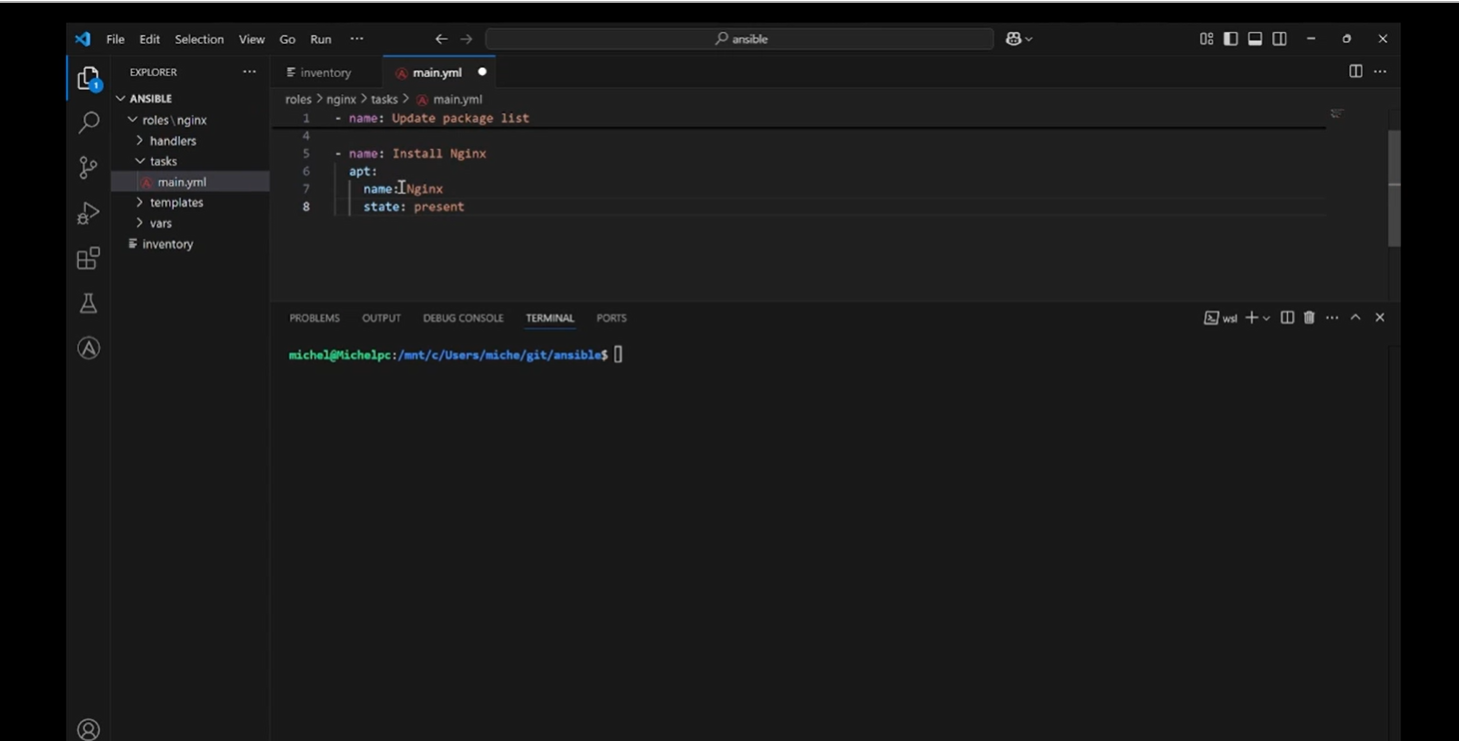This screenshot has height=741, width=1459.
Task: Toggle the primary side bar visibility
Action: (1231, 39)
